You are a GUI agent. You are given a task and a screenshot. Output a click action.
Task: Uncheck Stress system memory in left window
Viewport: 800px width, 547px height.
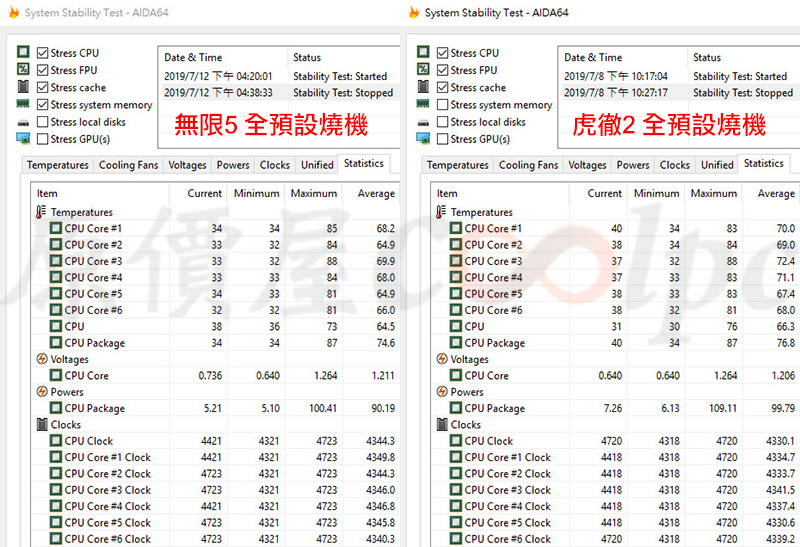point(42,105)
